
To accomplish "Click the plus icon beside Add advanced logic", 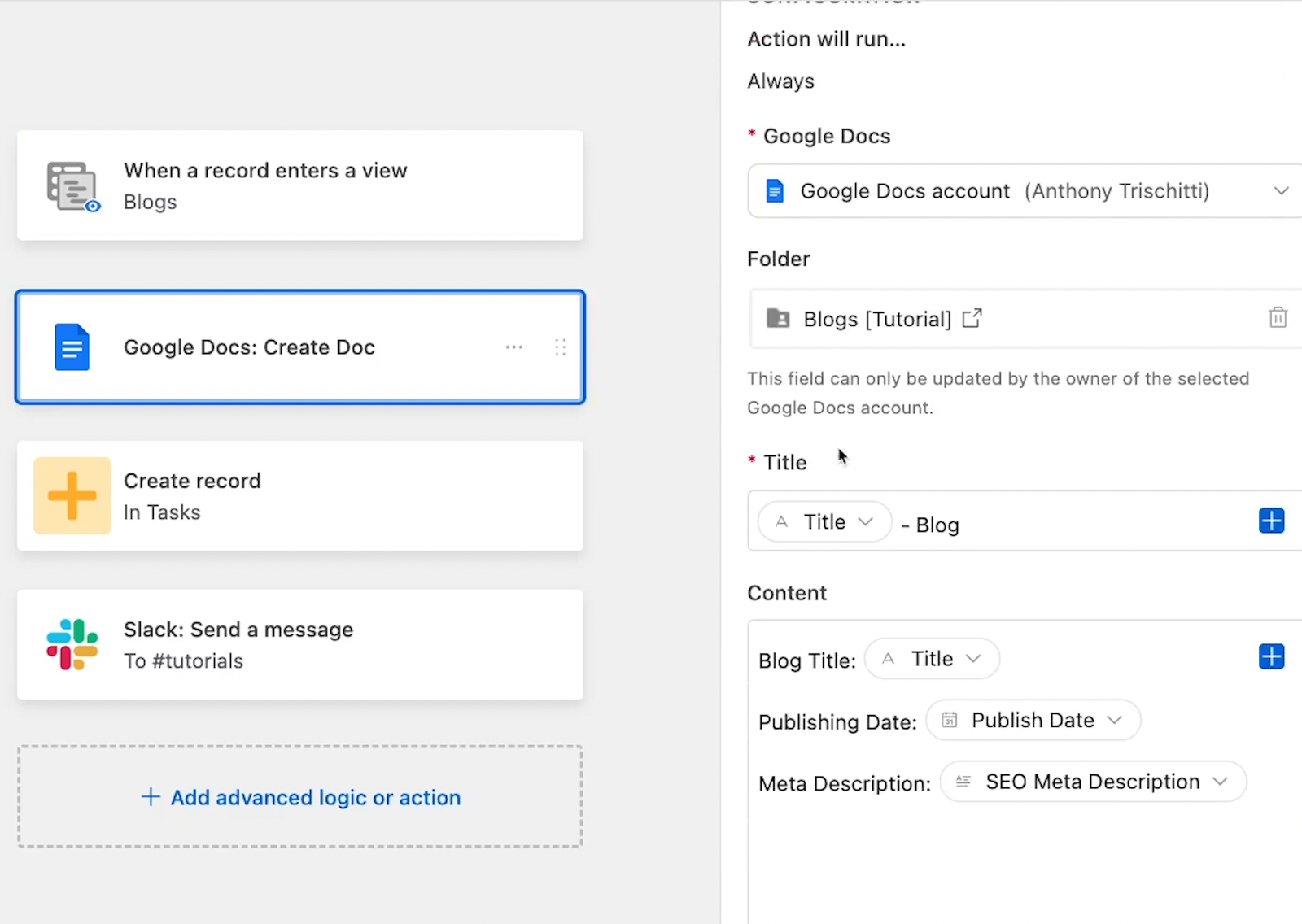I will [x=151, y=797].
